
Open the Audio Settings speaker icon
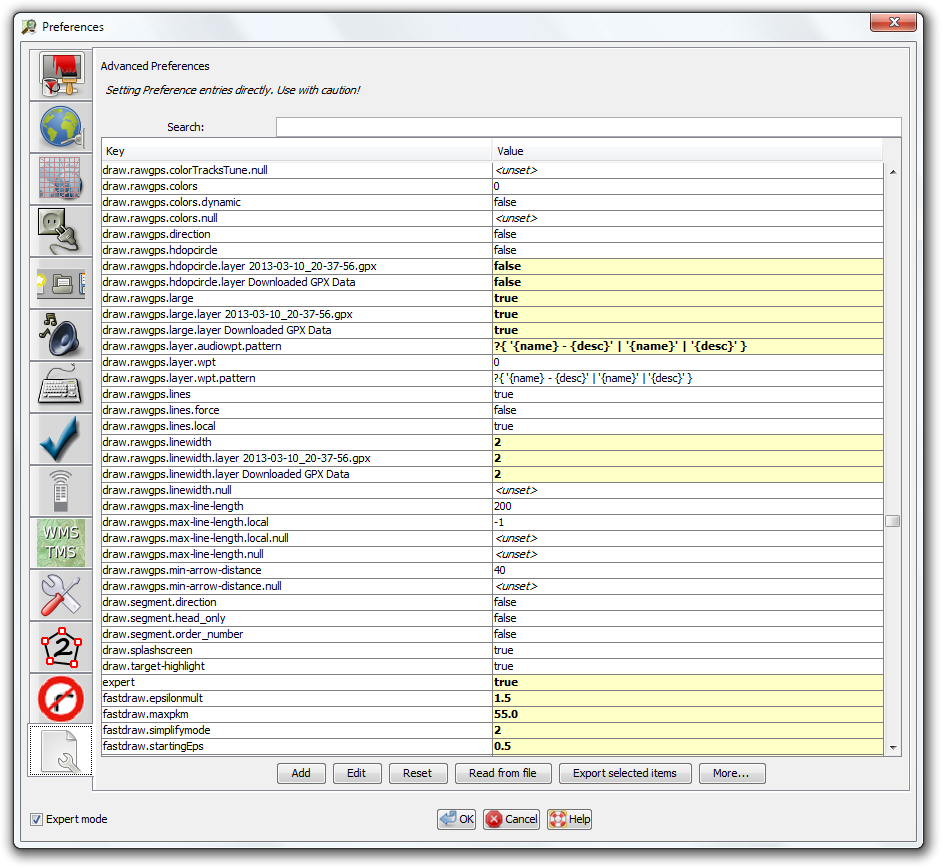60,335
